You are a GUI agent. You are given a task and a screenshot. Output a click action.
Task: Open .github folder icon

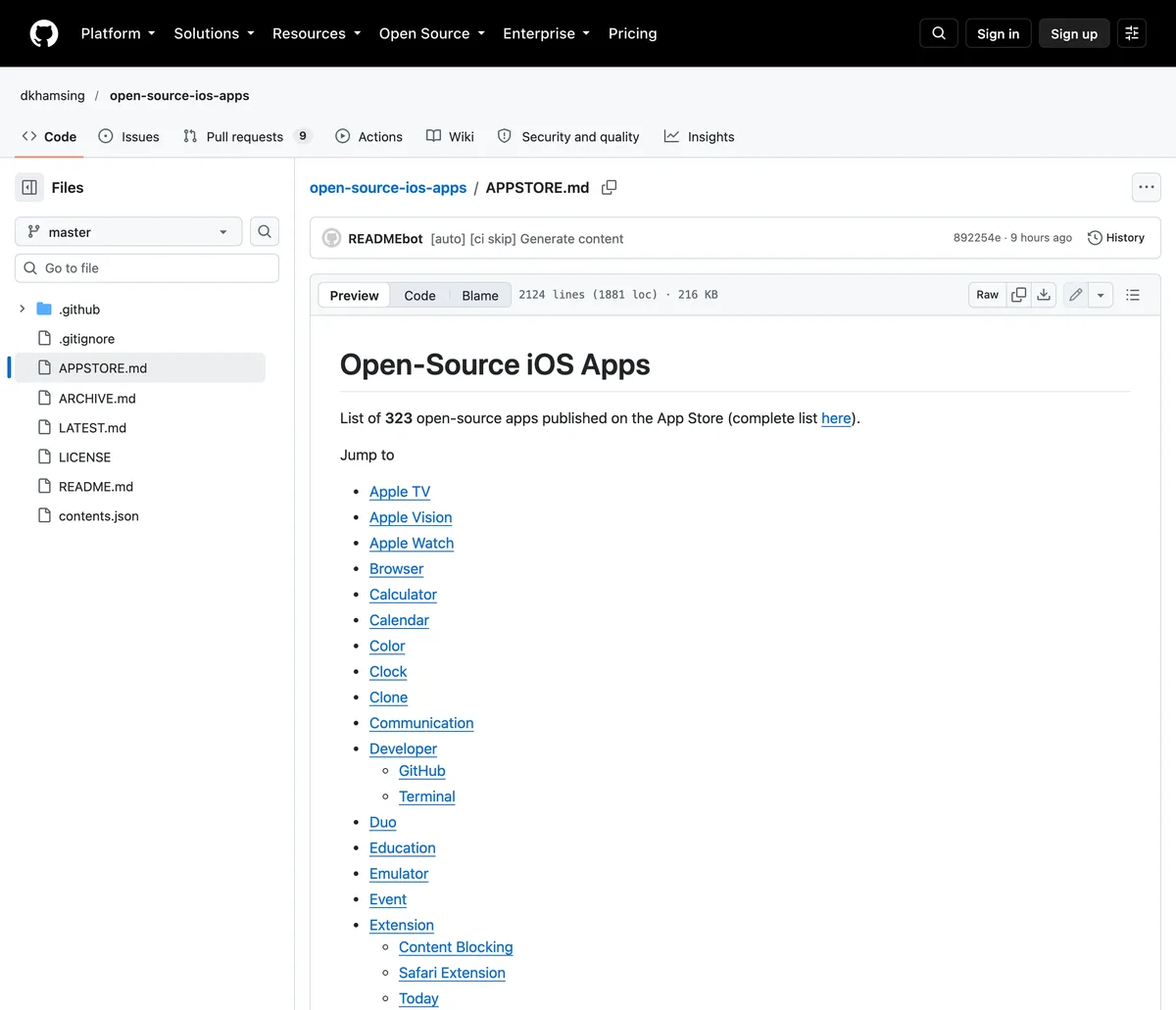44,309
